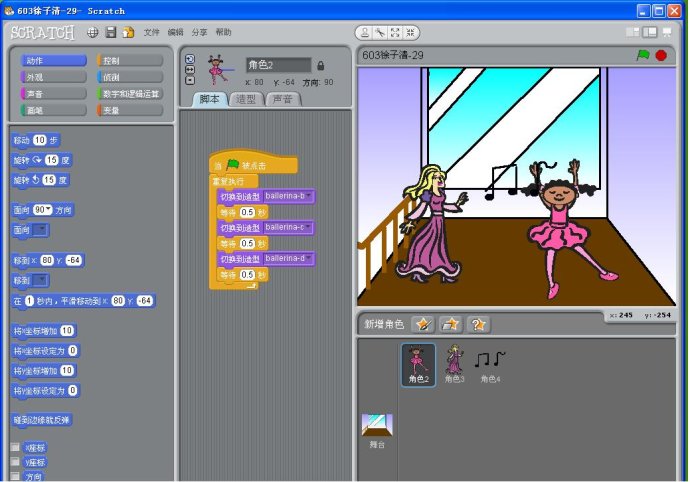690x482 pixels.
Task: Select the duplicate stamp tool
Action: [365, 33]
